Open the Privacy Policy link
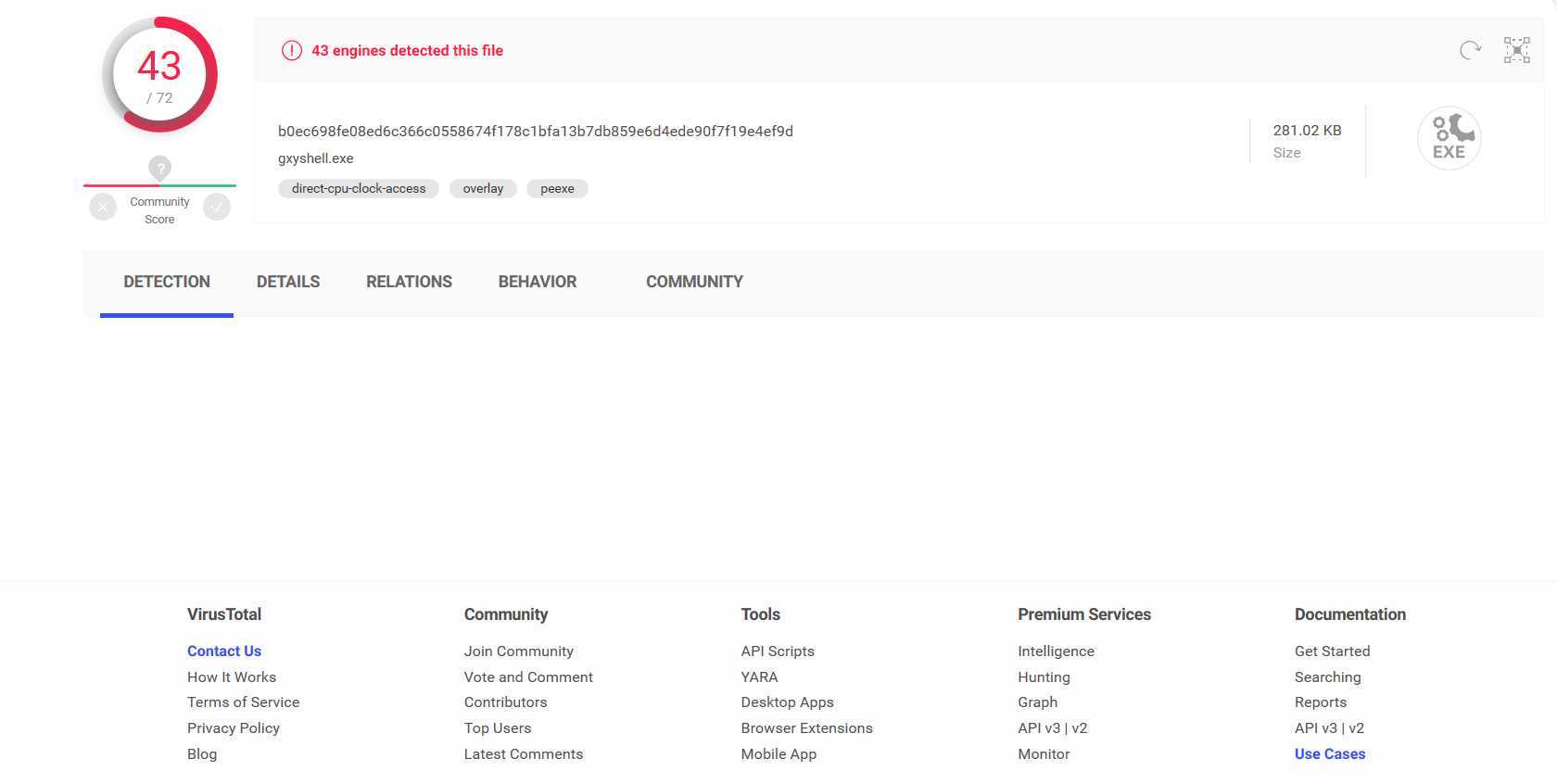This screenshot has width=1557, height=784. 234,728
